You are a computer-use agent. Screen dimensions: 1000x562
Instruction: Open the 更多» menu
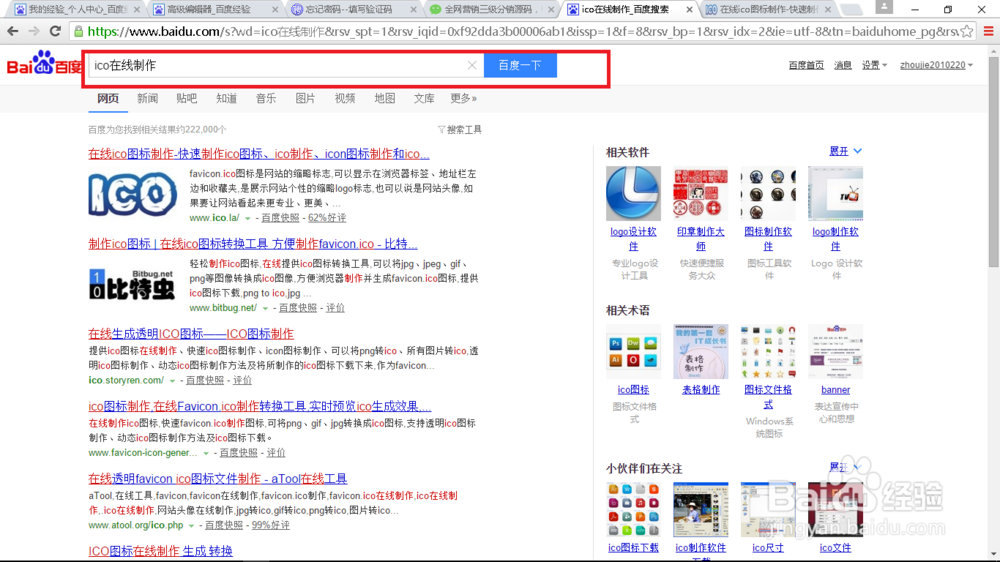tap(464, 98)
